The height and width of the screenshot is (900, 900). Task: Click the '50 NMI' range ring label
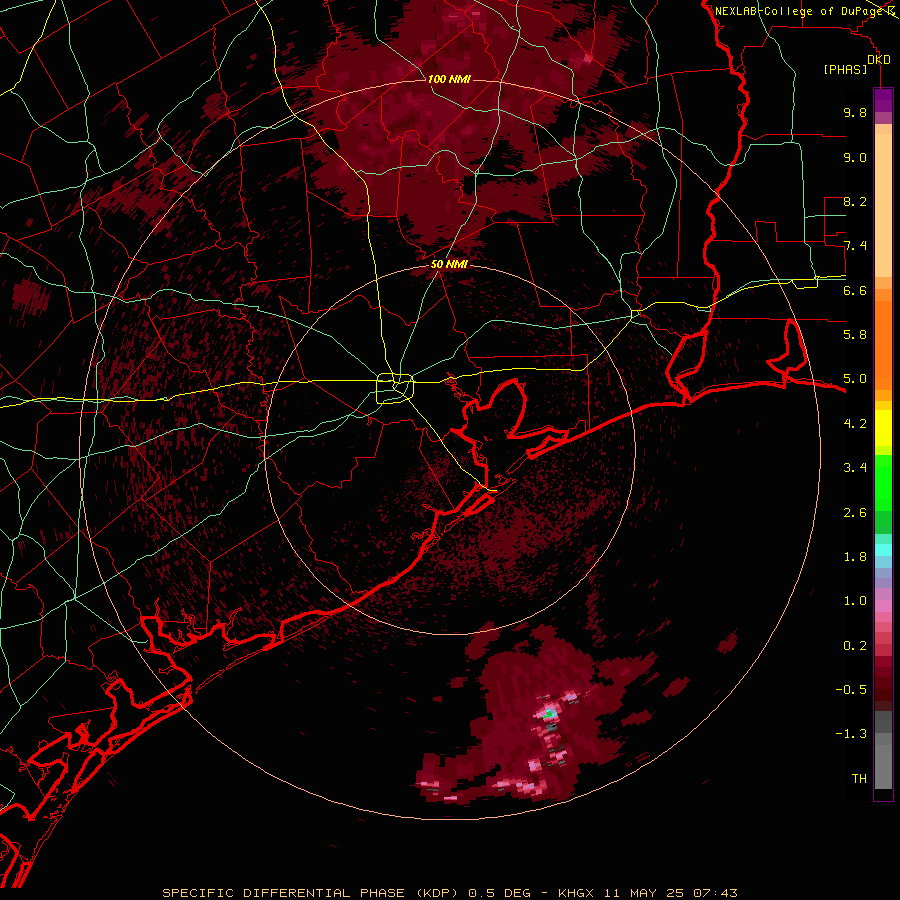[449, 264]
